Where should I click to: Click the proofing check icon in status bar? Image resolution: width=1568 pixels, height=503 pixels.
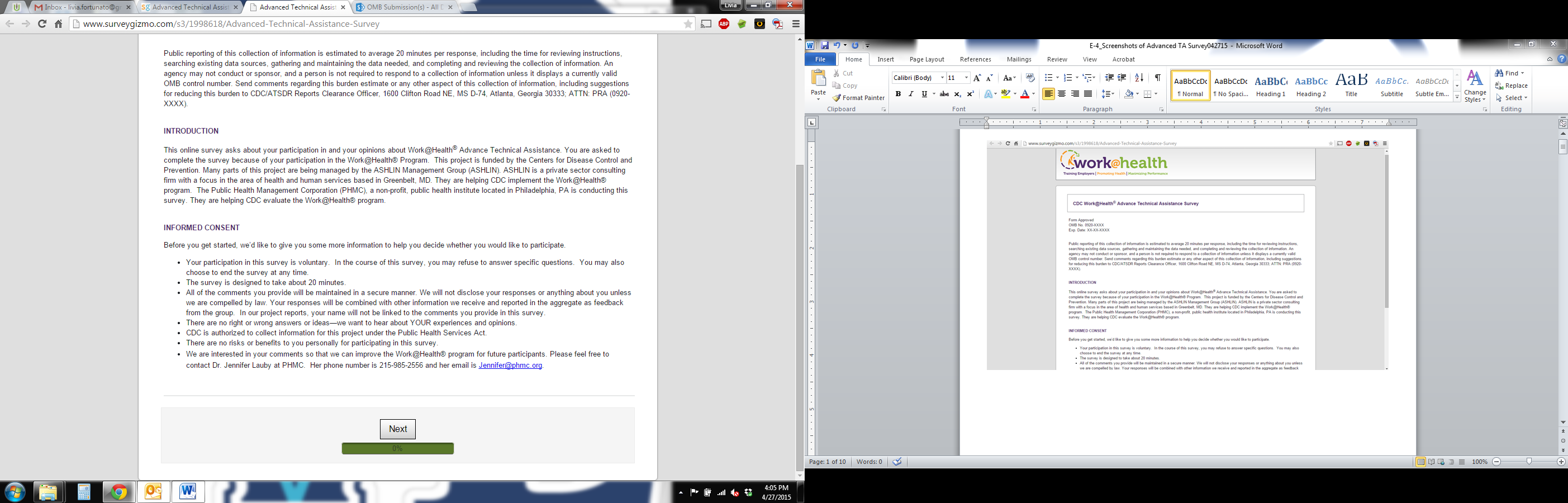point(897,462)
